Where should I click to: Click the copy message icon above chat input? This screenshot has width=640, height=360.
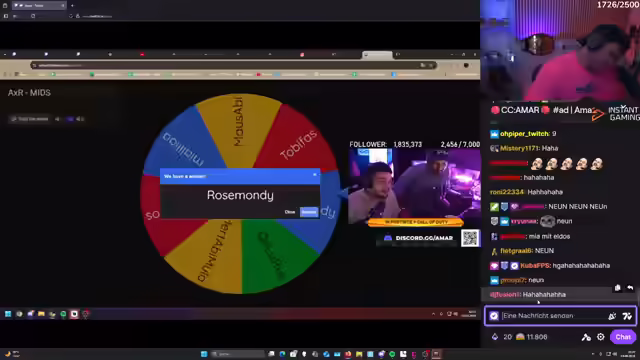[x=618, y=288]
